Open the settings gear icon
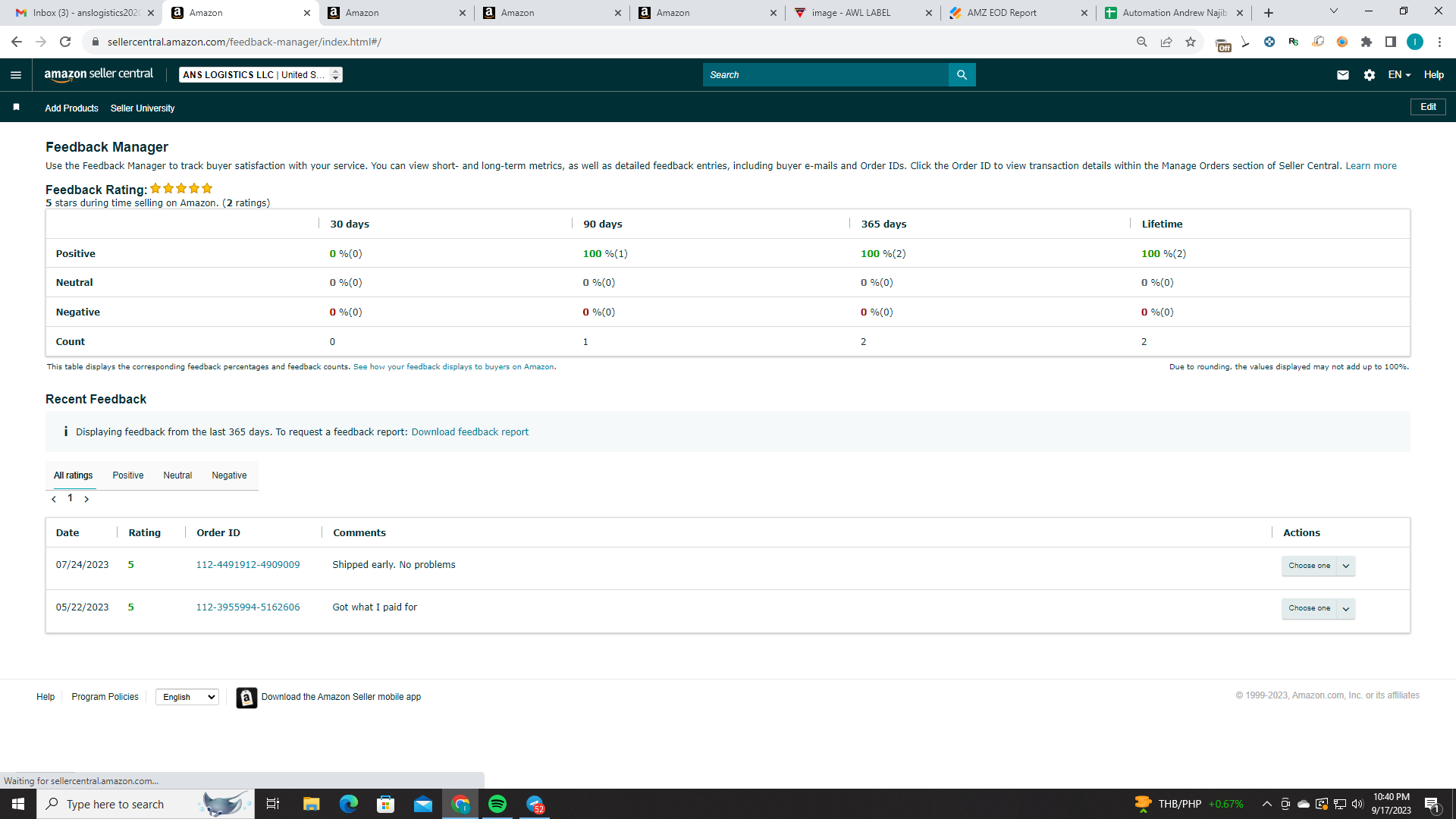The width and height of the screenshot is (1456, 819). tap(1370, 75)
